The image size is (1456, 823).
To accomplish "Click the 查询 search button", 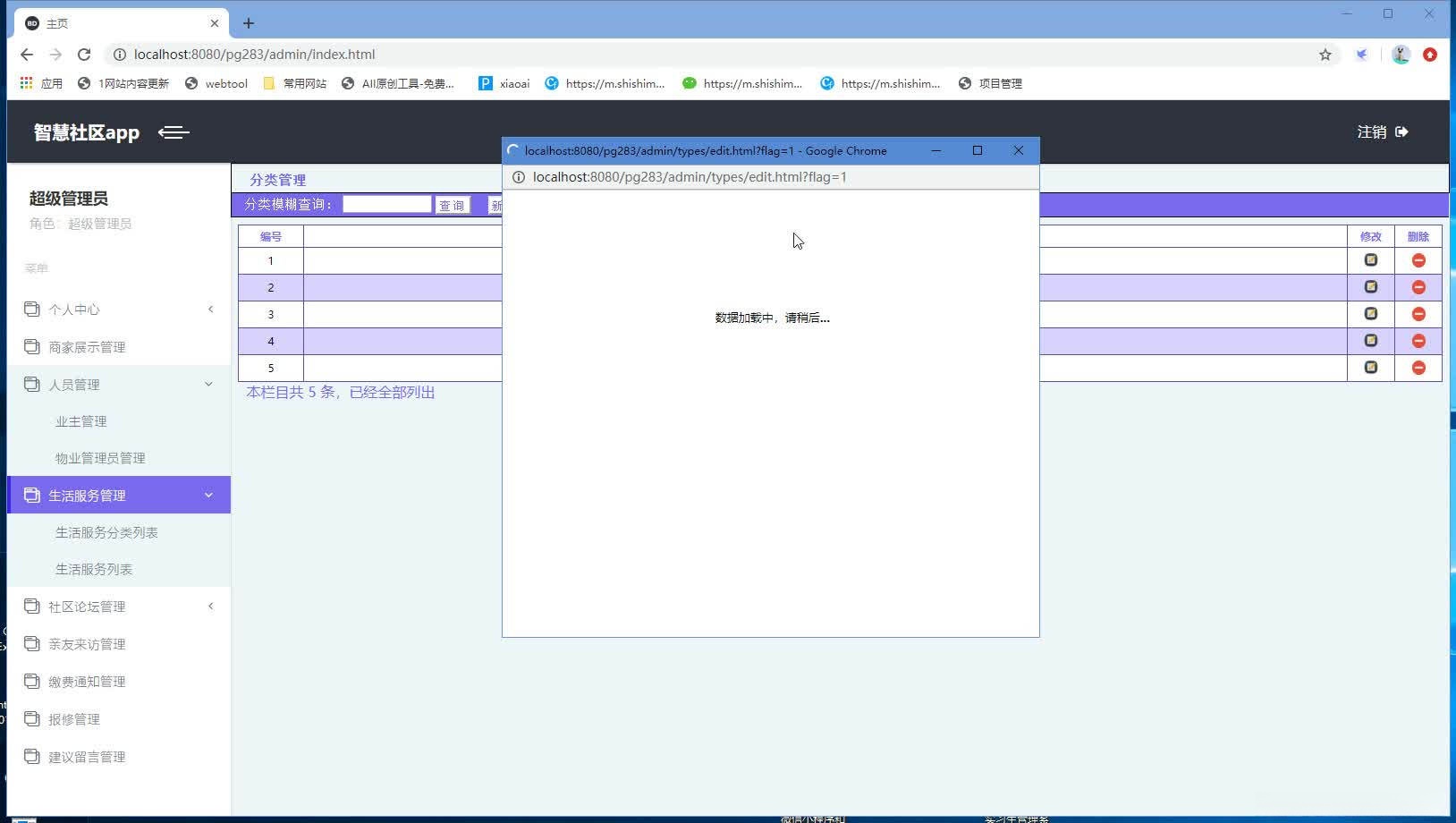I will coord(453,206).
